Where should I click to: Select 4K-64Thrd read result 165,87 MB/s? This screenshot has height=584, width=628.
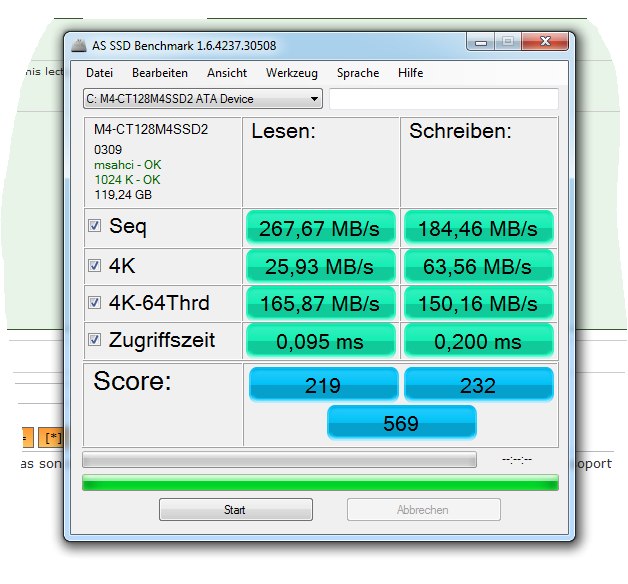(x=321, y=303)
